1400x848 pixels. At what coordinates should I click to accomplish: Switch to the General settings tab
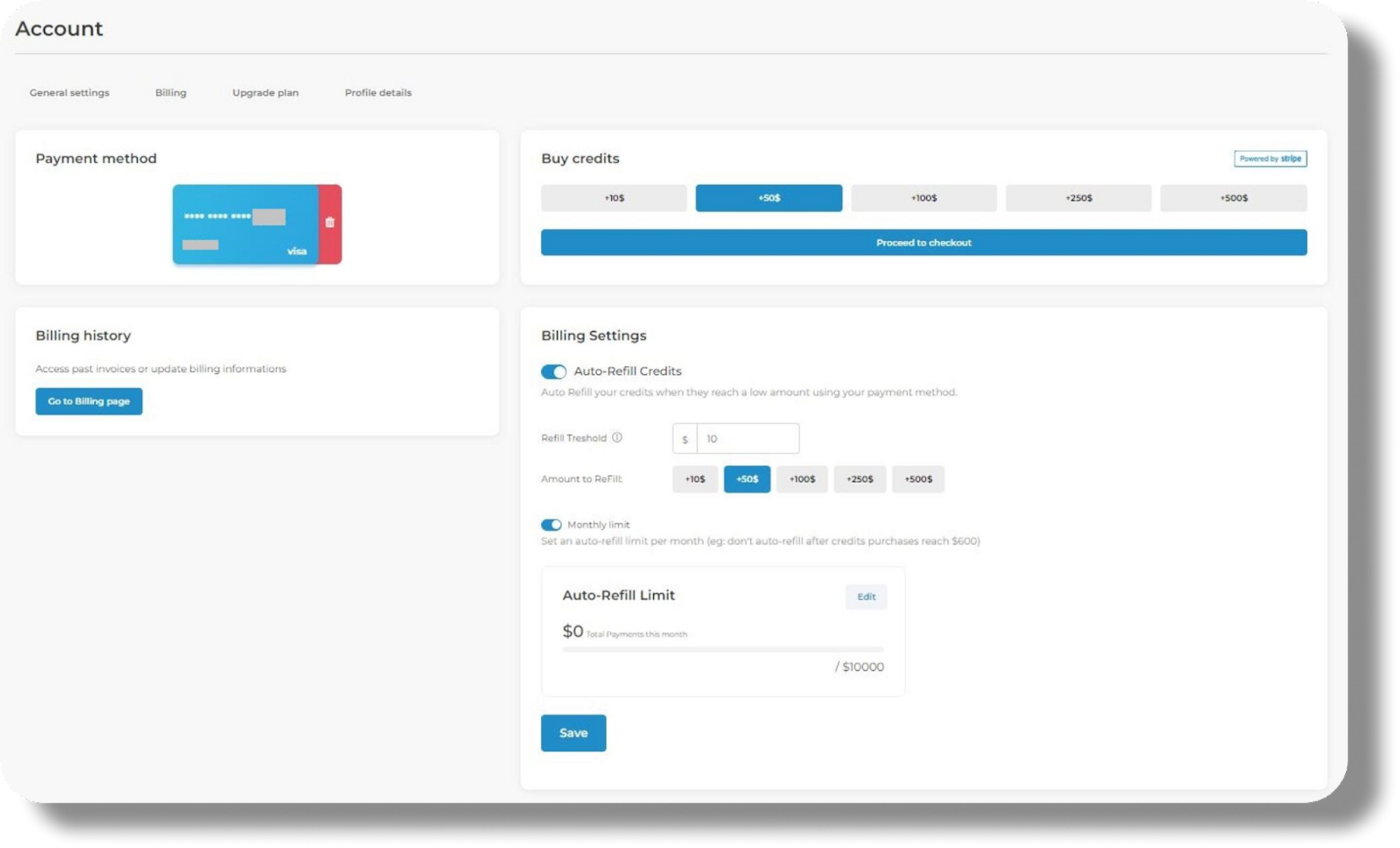pyautogui.click(x=69, y=92)
